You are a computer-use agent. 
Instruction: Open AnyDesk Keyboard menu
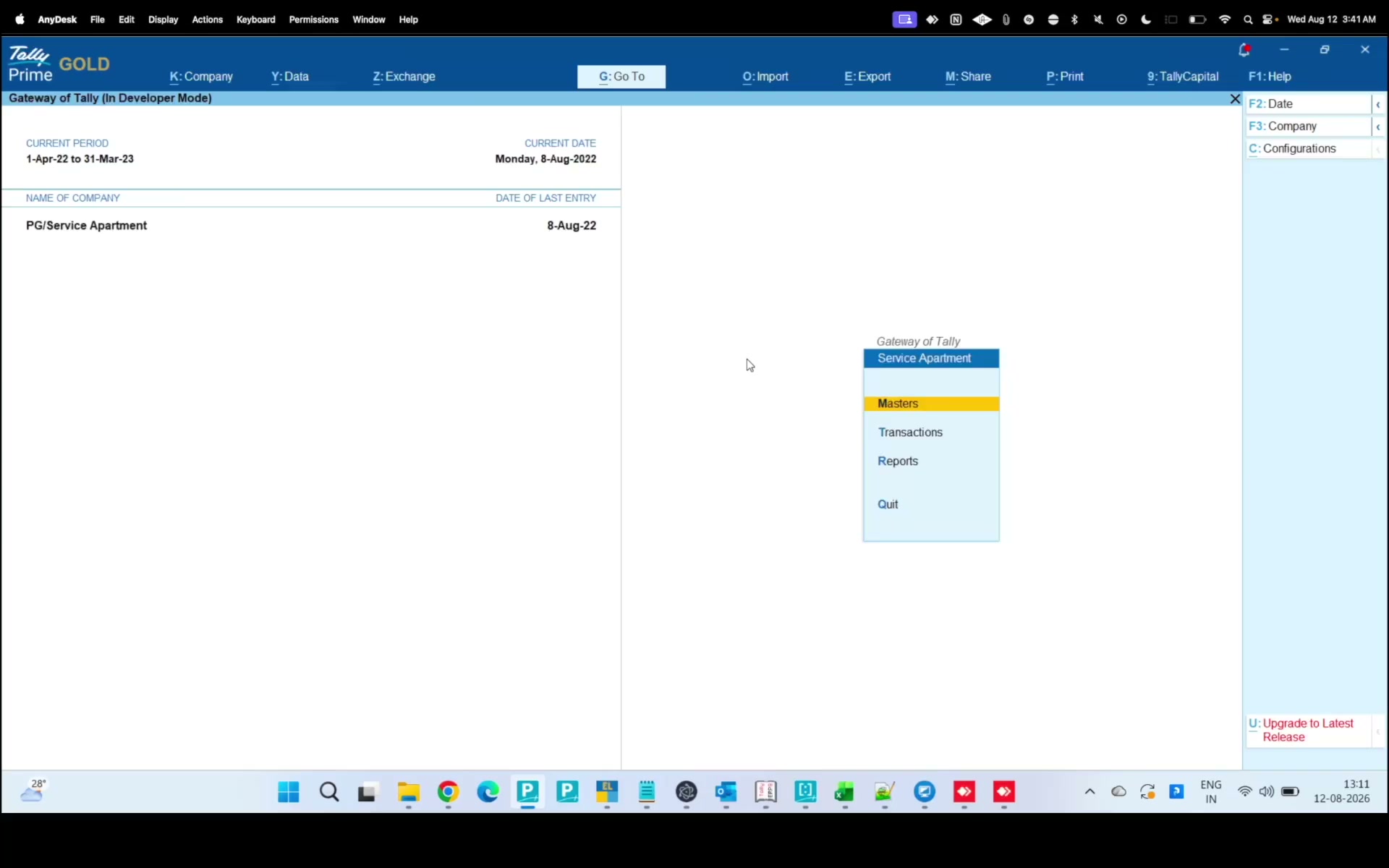[x=255, y=20]
